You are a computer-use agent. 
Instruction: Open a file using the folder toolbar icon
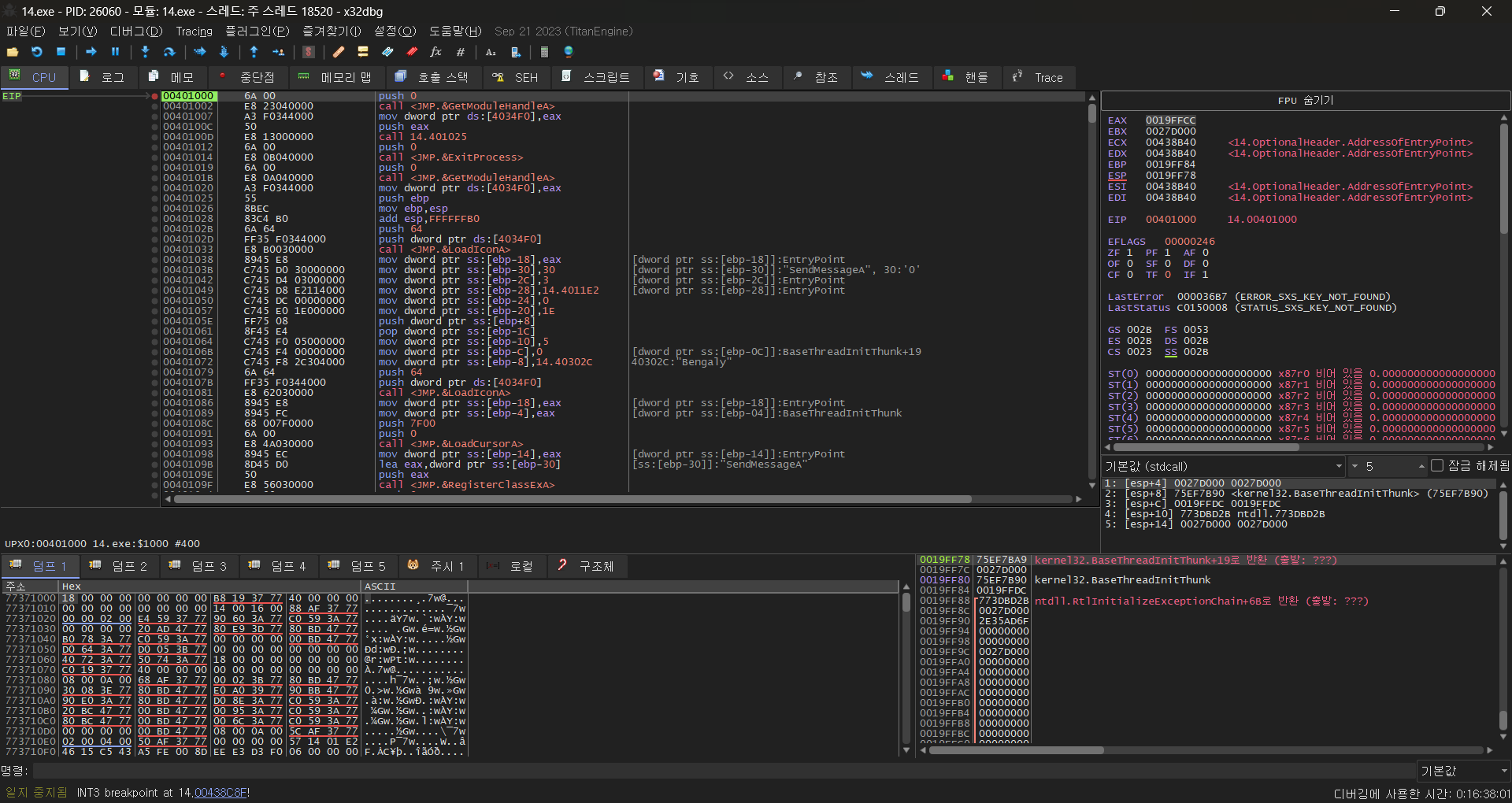[13, 52]
